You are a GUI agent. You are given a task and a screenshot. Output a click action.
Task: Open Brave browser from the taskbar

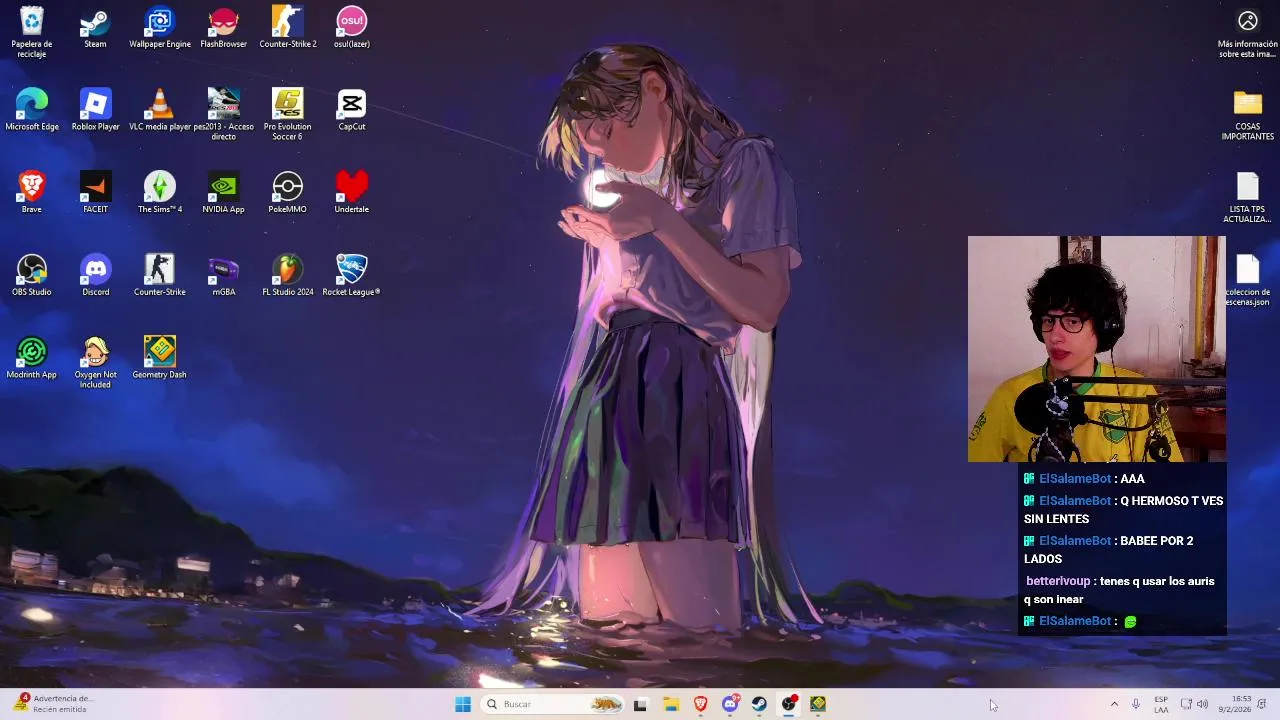click(x=700, y=704)
